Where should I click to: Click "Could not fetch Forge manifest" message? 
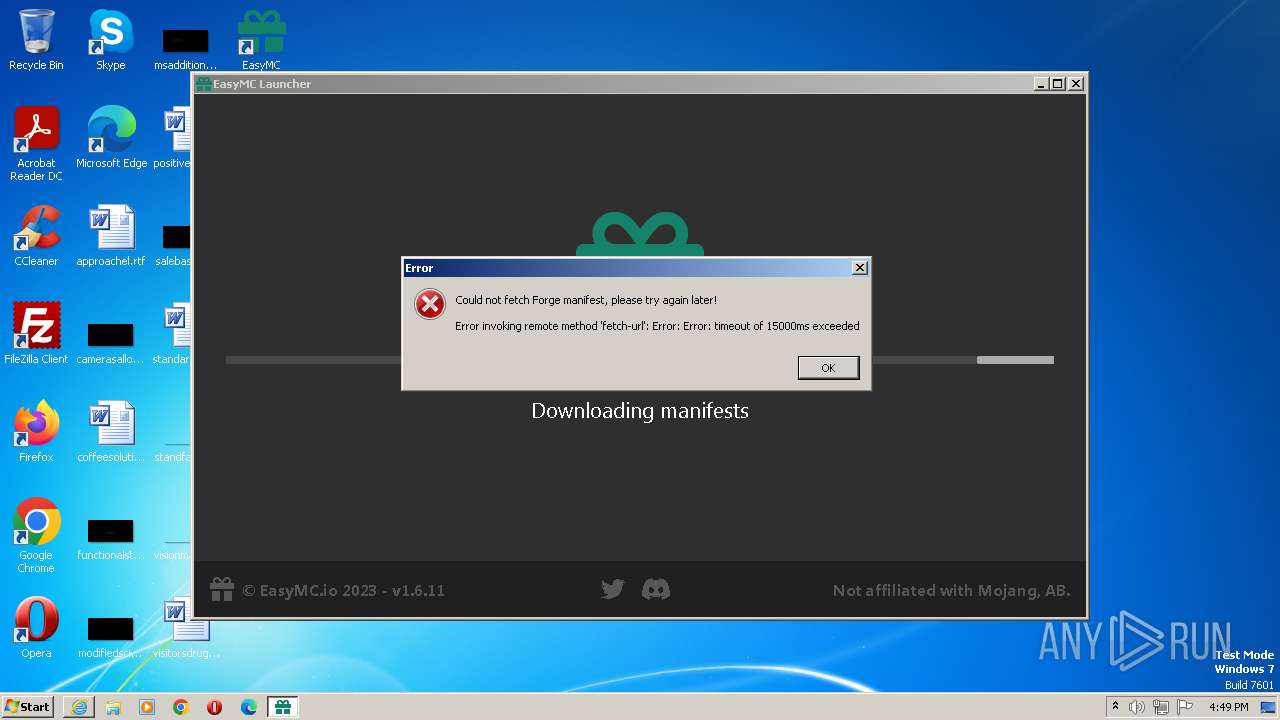pos(586,300)
